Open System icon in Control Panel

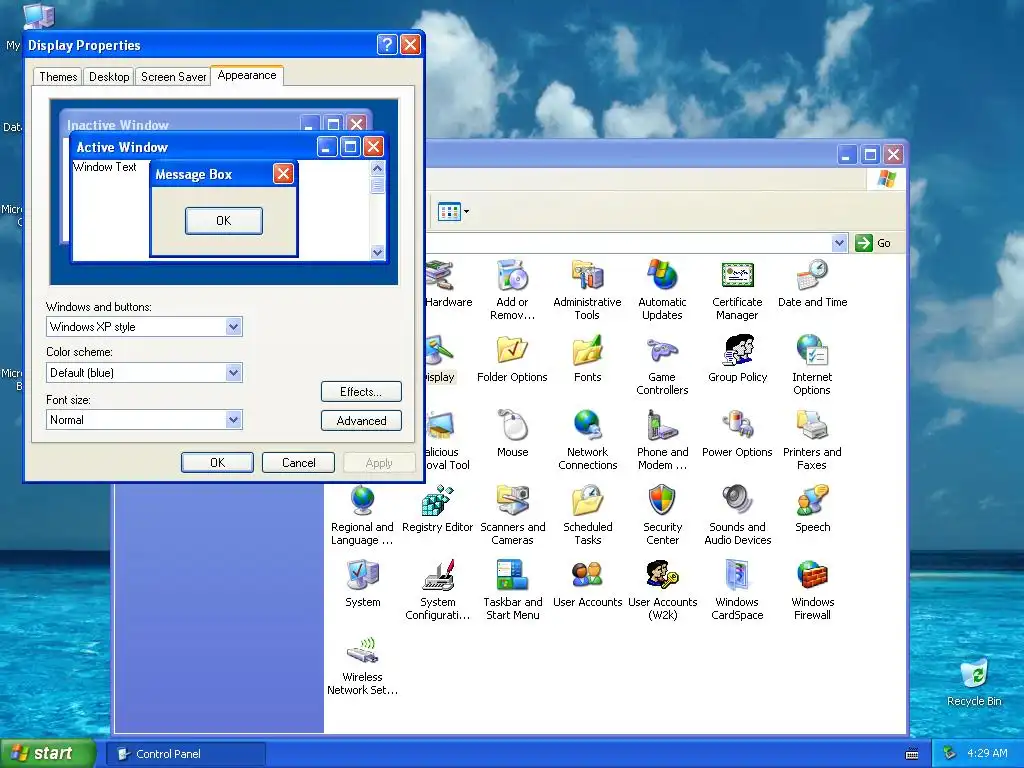(x=362, y=577)
